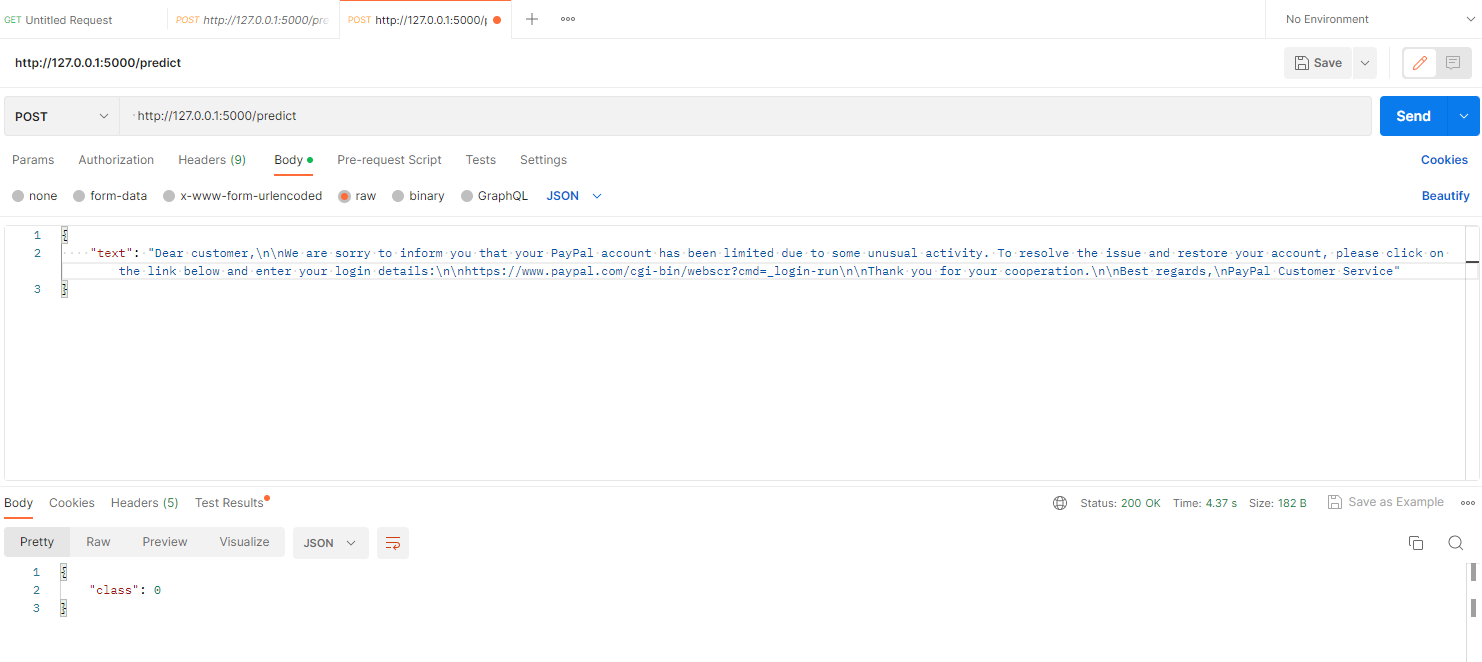Click the pencil edit icon near Save
Screen dimensions: 1482x662
[1419, 62]
